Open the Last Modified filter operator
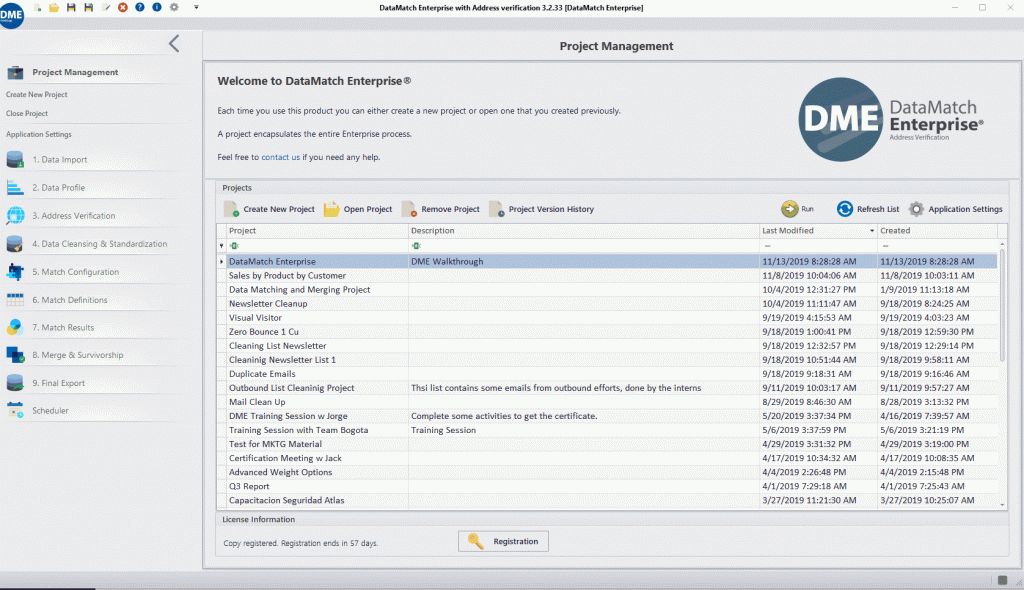 pyautogui.click(x=767, y=246)
